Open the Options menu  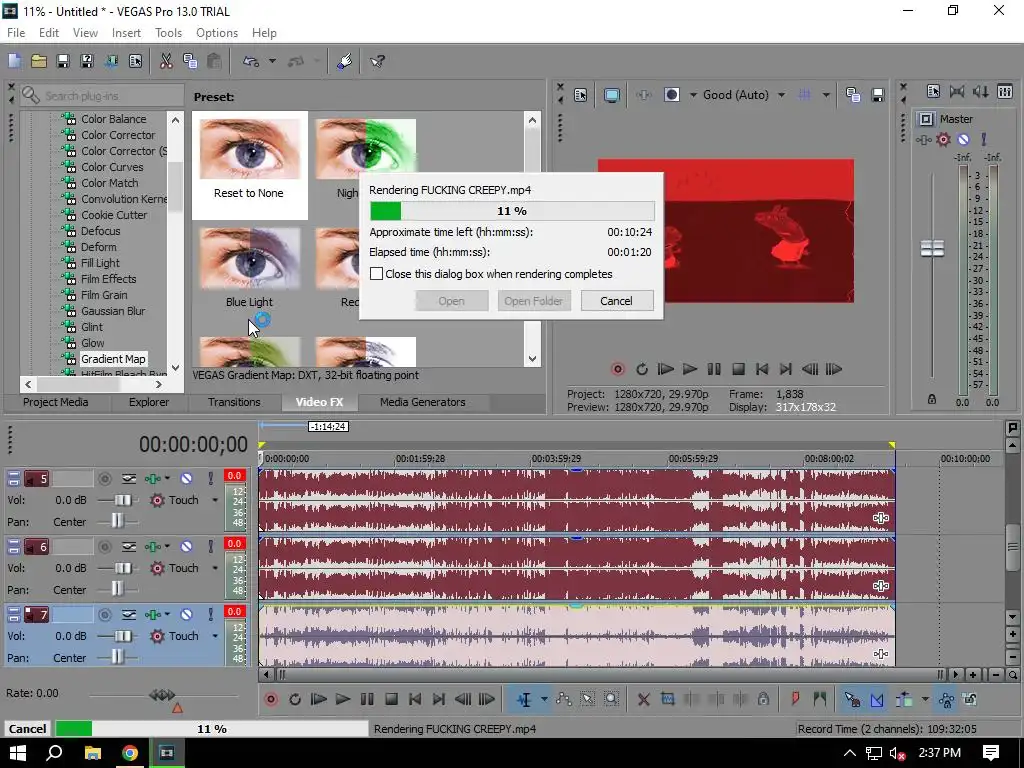[217, 33]
